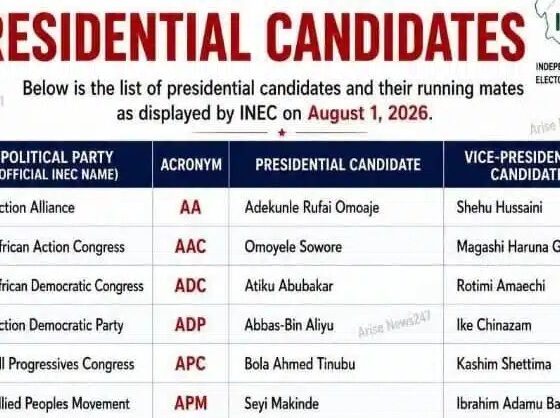Viewport: 560px width, 418px height.
Task: Select candidate Omoyele Sowore
Action: coord(293,247)
